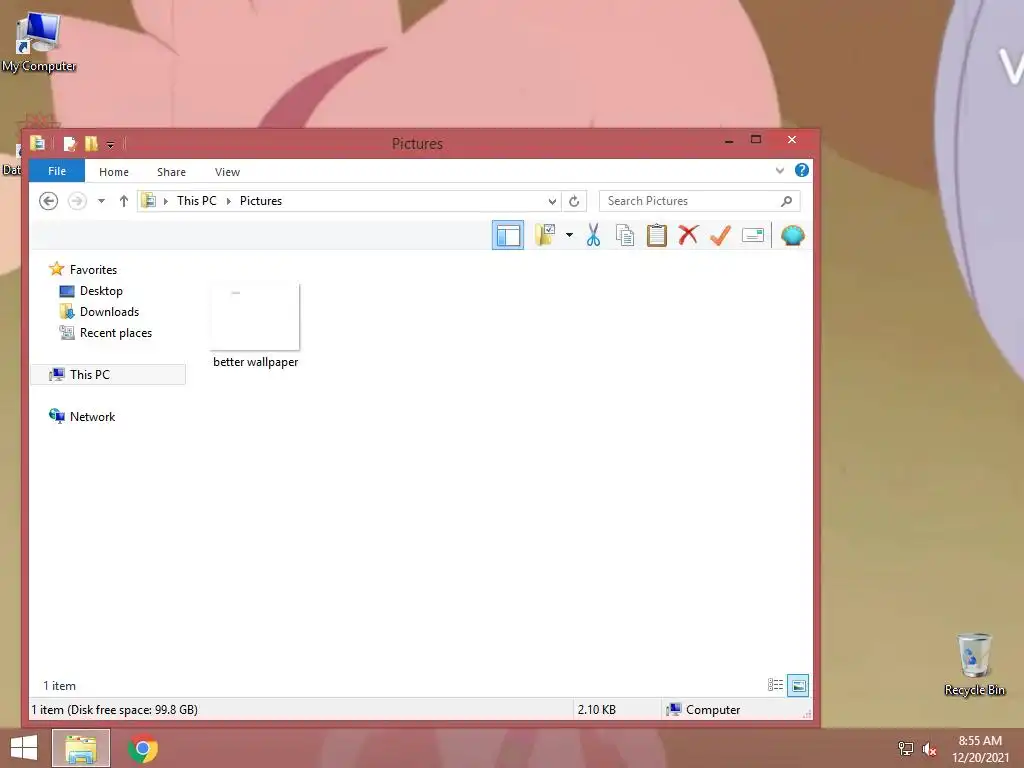Switch to the Share ribbon tab
1024x768 pixels.
click(171, 172)
